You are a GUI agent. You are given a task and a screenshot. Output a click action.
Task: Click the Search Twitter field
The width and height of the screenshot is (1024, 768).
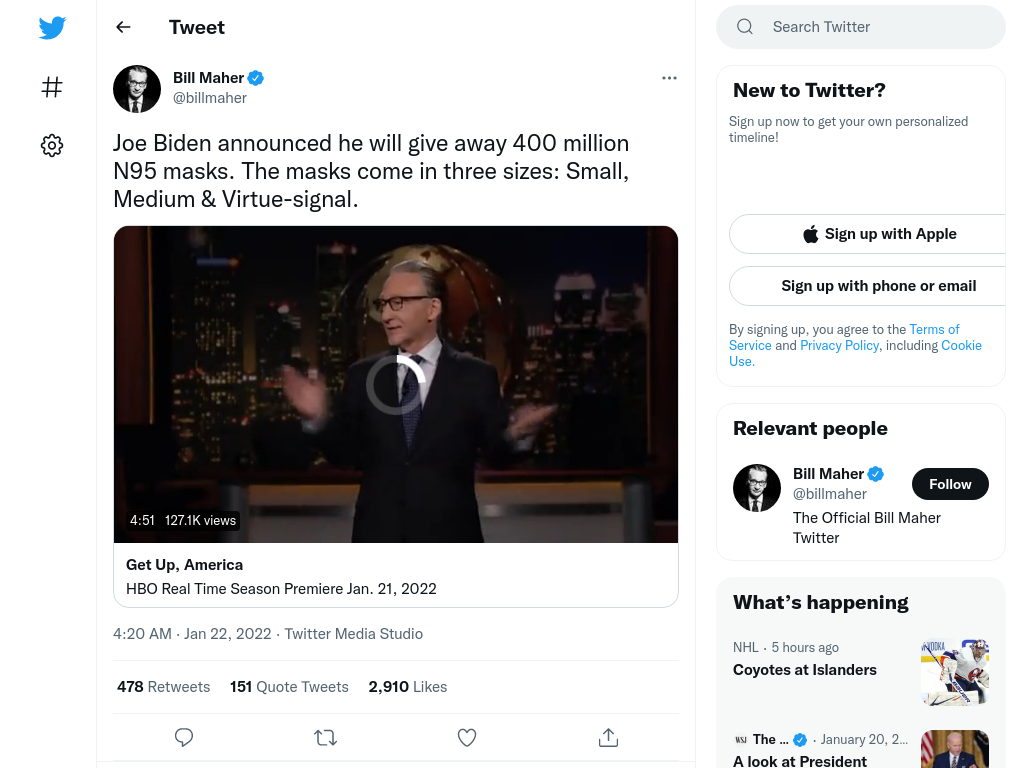point(861,27)
